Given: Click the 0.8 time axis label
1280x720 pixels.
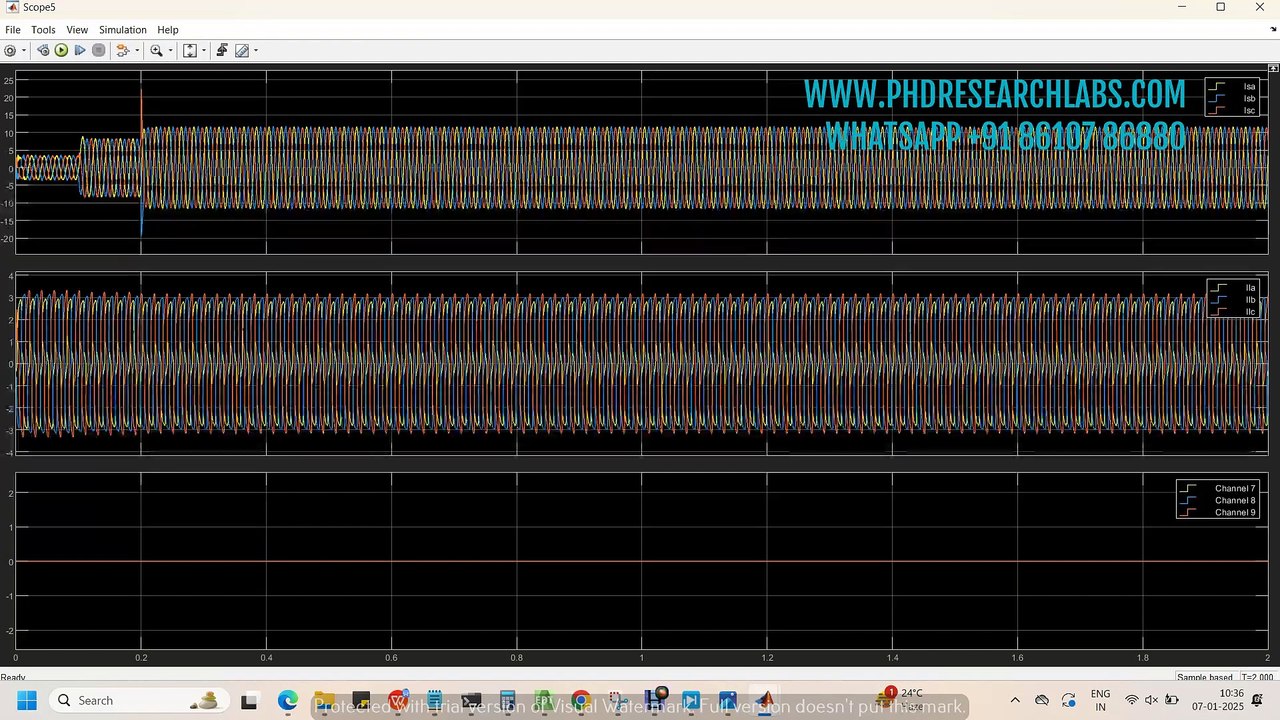Looking at the screenshot, I should (516, 658).
